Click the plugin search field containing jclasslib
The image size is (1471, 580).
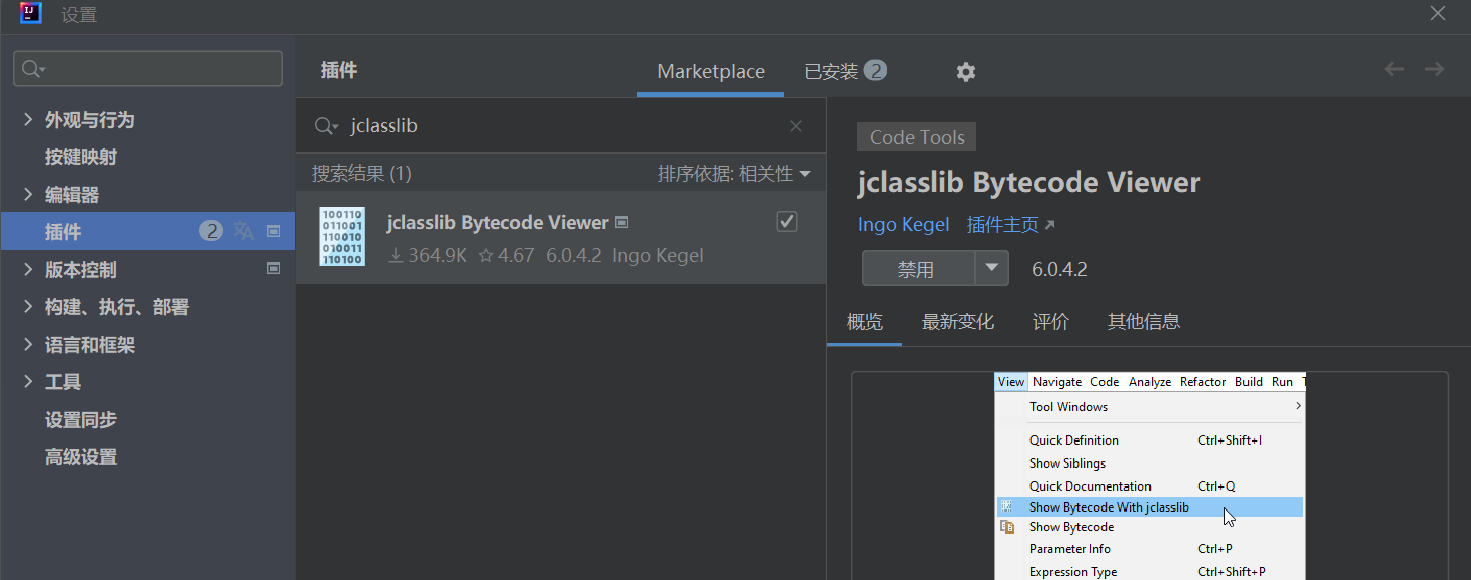[x=561, y=126]
